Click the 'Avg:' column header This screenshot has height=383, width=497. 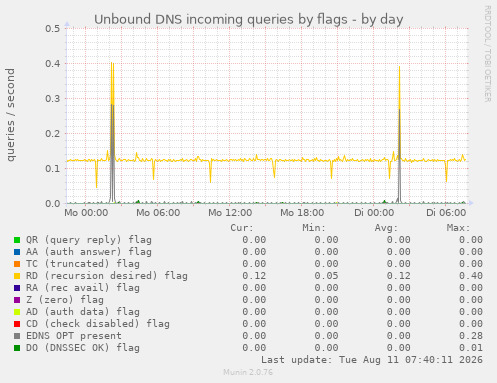386,228
